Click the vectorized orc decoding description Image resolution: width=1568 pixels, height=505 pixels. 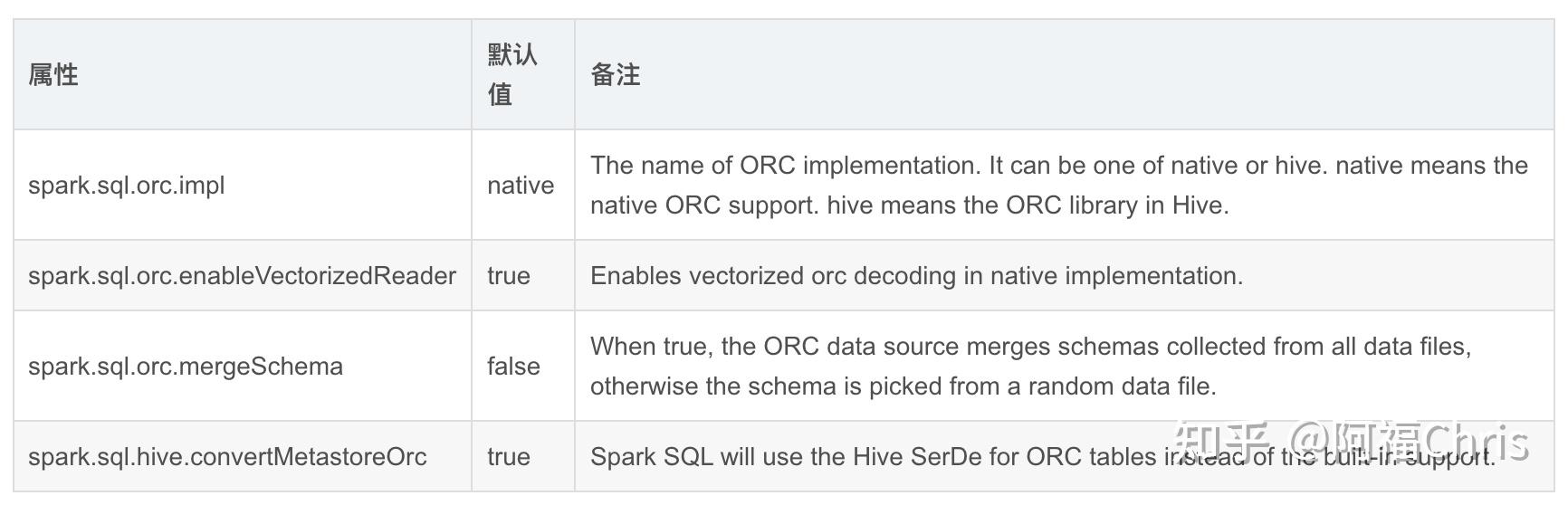coord(916,275)
